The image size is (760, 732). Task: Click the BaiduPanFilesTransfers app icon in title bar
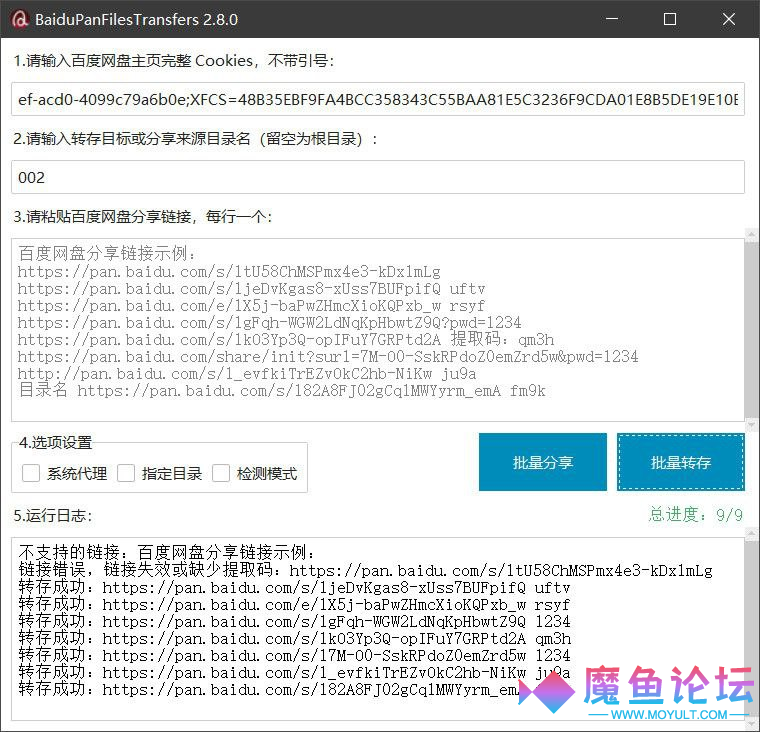point(20,19)
